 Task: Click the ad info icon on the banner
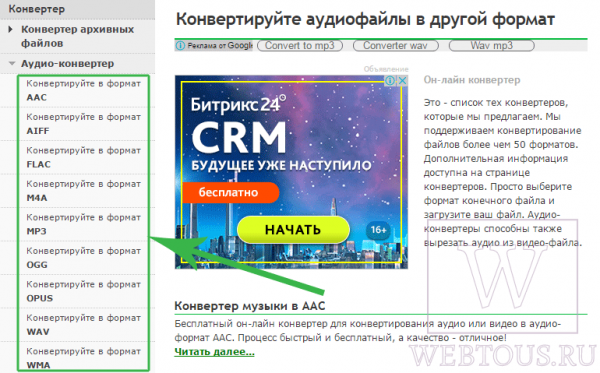390,80
